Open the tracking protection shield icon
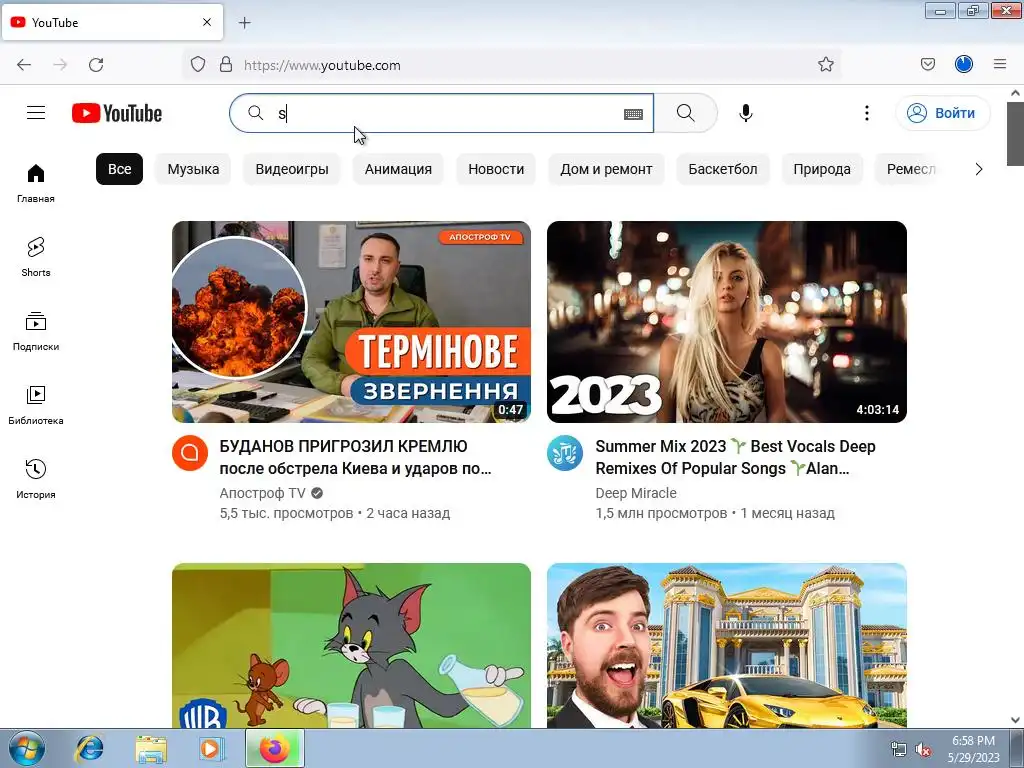The height and width of the screenshot is (768, 1024). 198,65
